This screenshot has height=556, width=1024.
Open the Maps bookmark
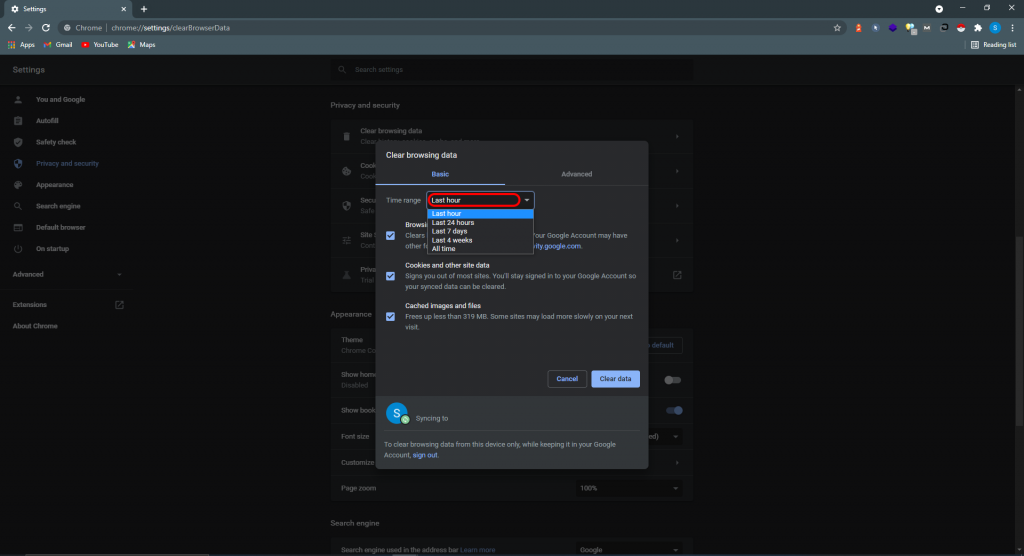coord(142,45)
